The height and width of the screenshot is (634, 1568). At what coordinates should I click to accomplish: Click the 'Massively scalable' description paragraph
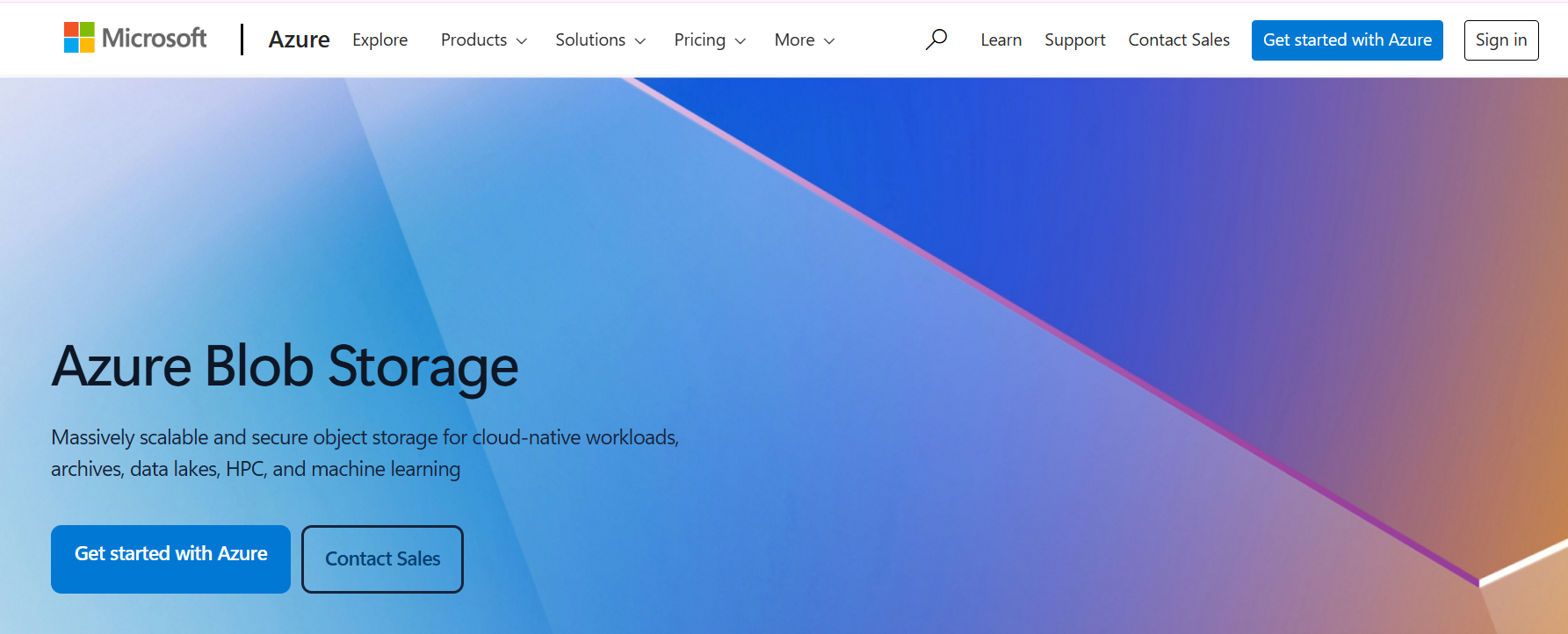(x=365, y=453)
